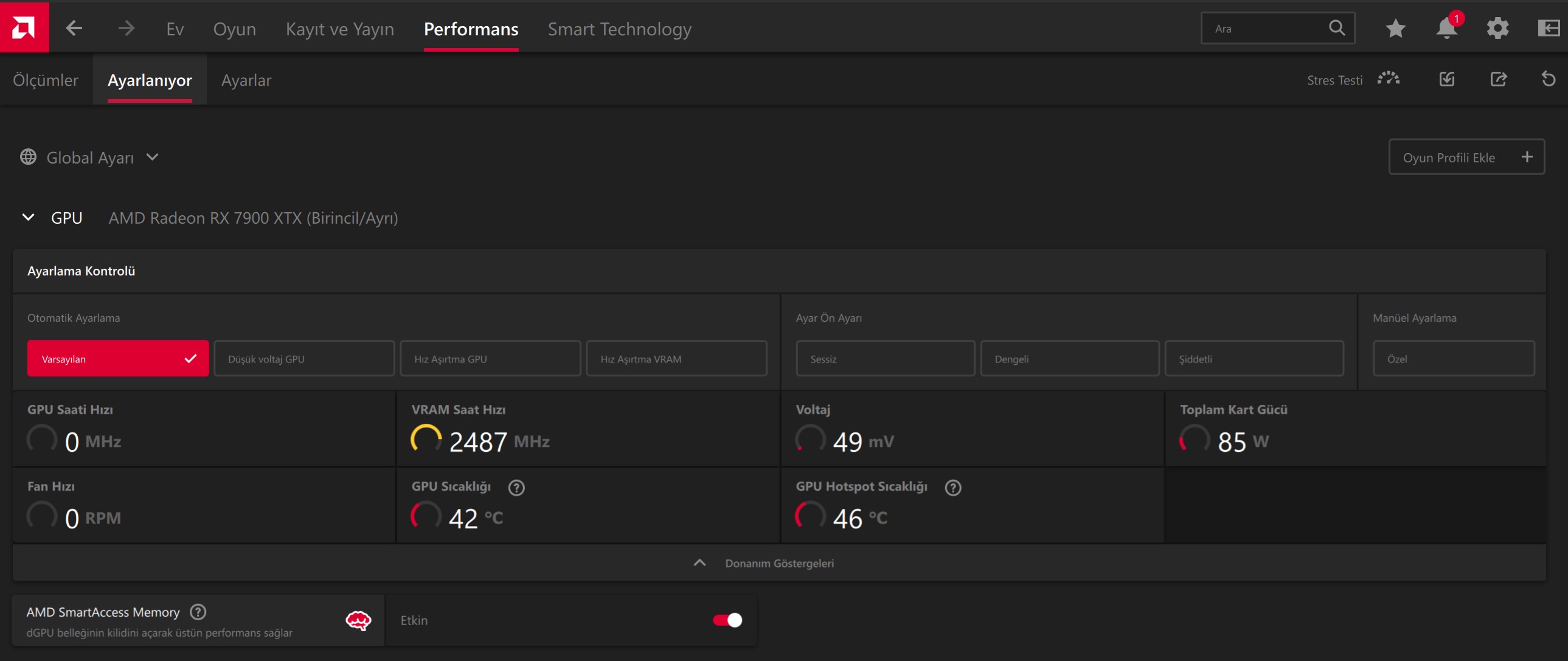1568x661 pixels.
Task: Select Şiddetli tuning preset
Action: [1254, 359]
